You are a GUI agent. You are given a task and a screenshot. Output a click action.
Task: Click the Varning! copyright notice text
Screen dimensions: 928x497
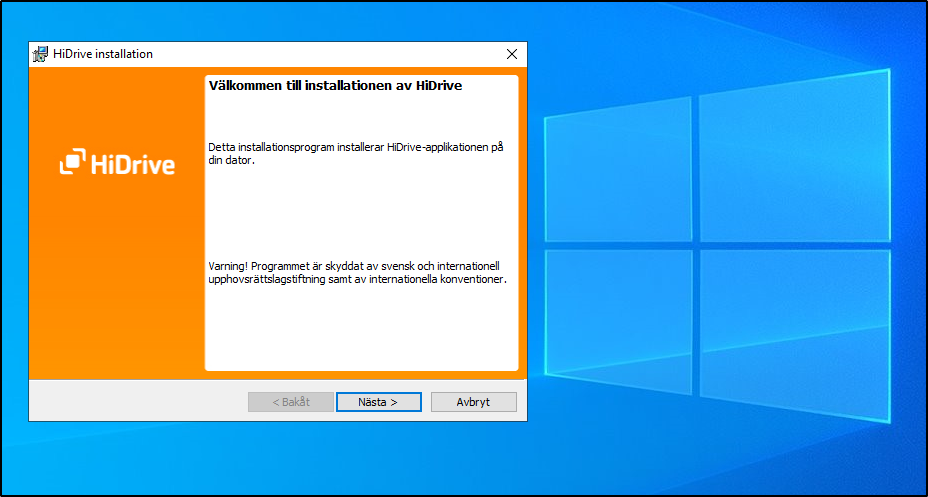357,273
